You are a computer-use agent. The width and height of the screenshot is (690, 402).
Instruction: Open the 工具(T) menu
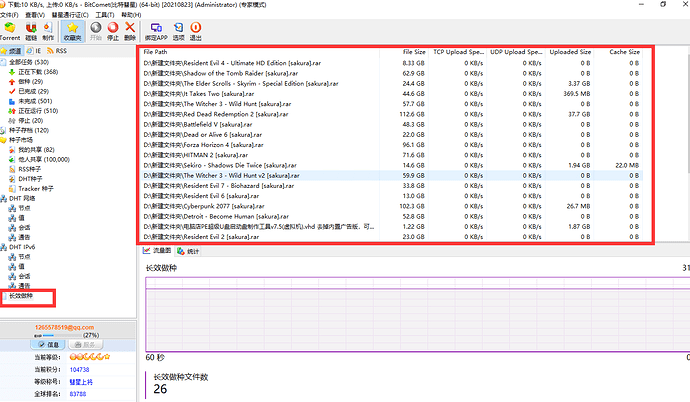(105, 15)
